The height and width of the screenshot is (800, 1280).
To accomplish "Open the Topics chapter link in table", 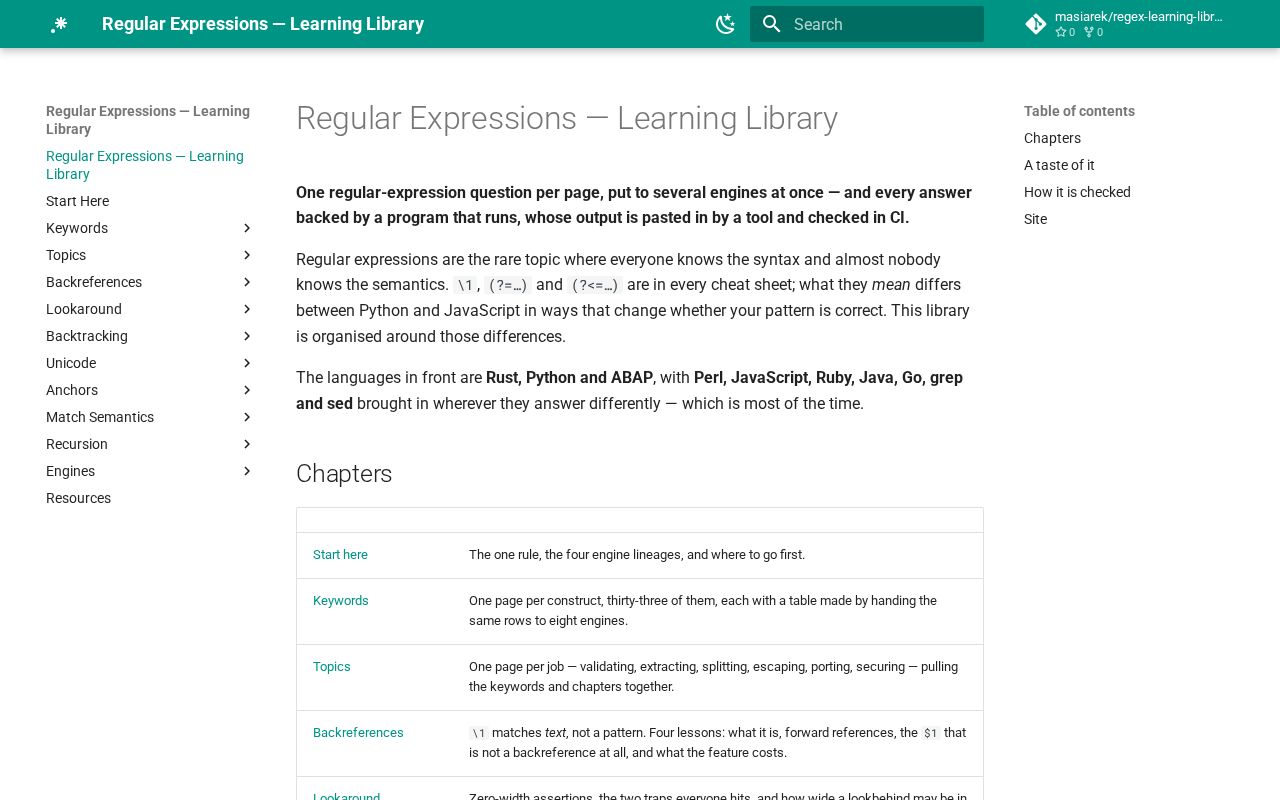I will (x=332, y=667).
